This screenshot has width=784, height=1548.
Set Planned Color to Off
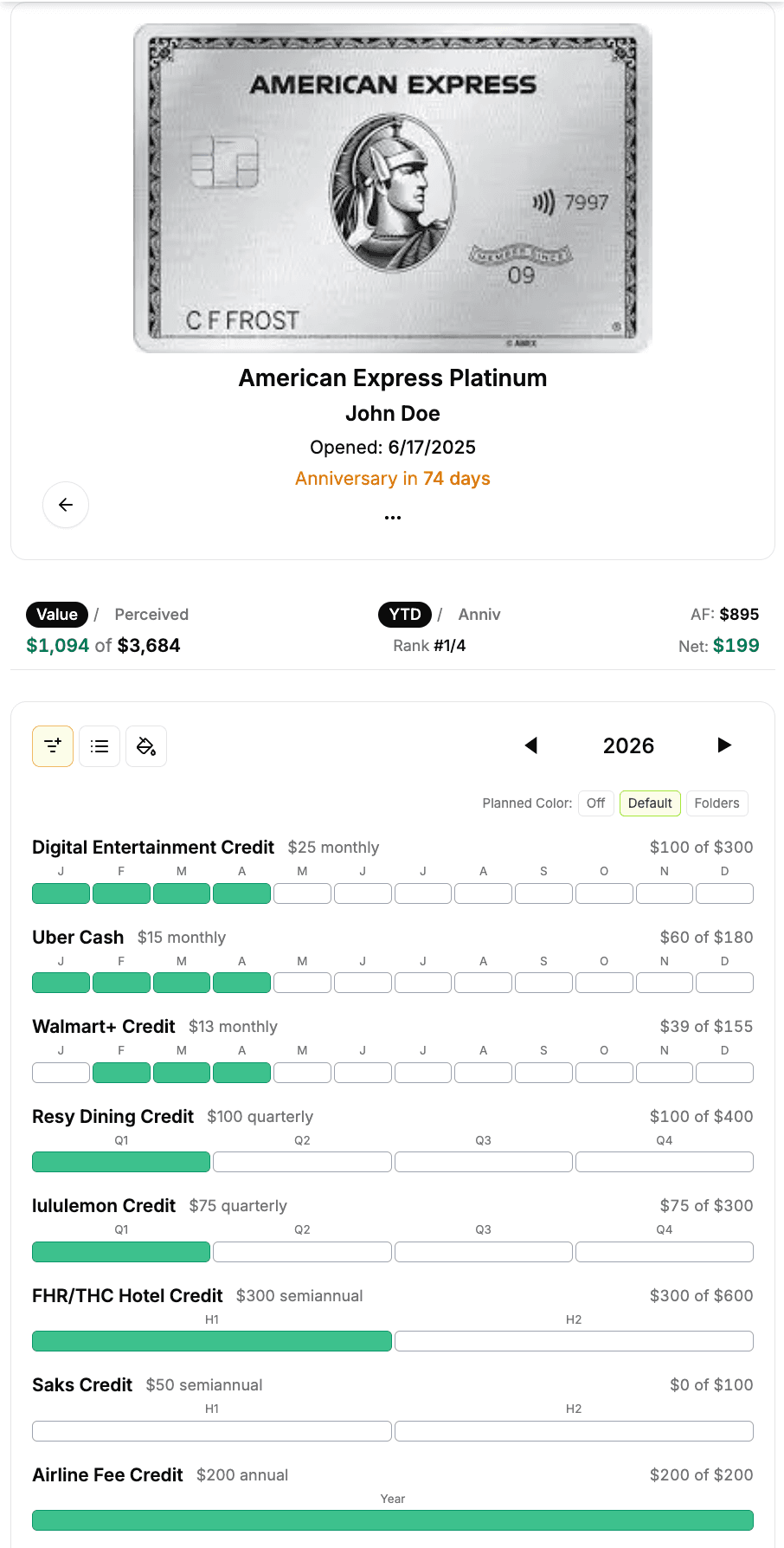click(x=595, y=803)
